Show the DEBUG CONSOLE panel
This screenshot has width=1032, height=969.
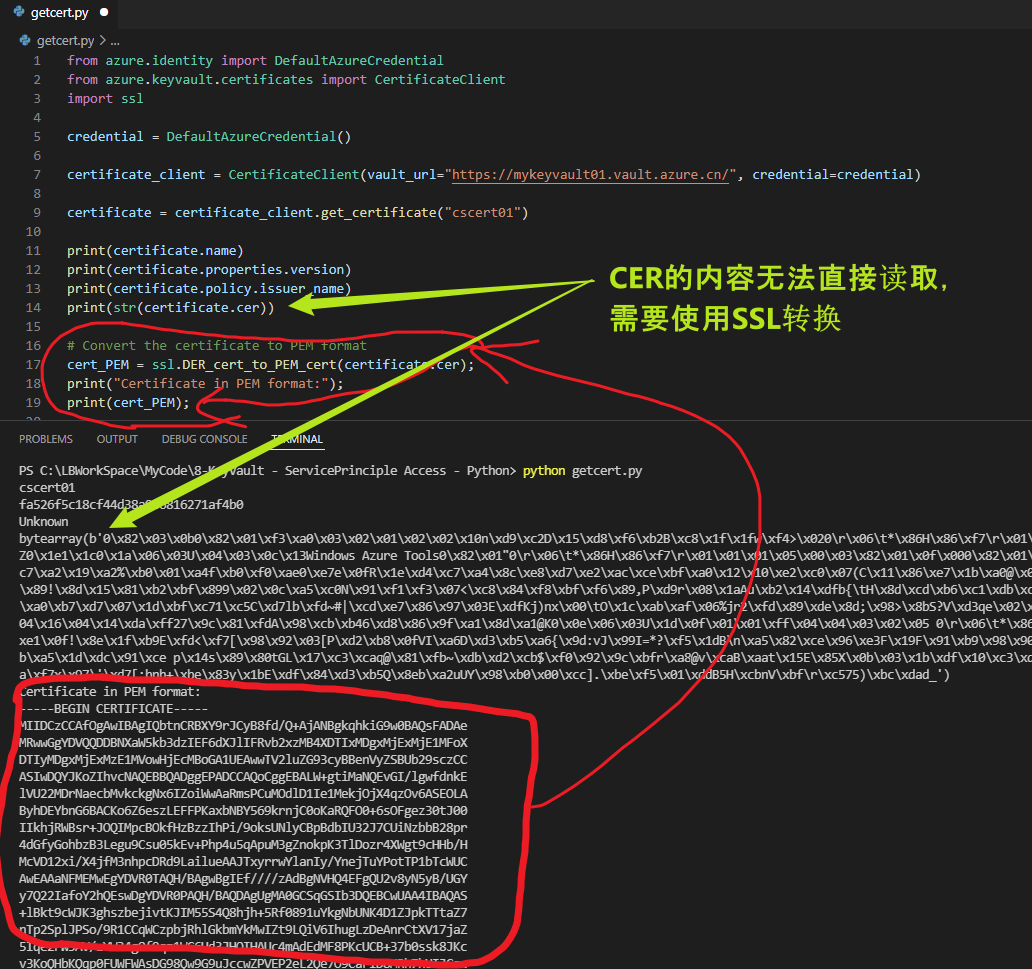click(x=204, y=439)
